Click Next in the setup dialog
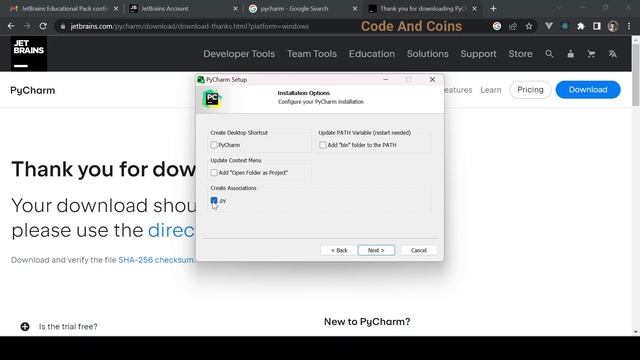This screenshot has width=640, height=360. pyautogui.click(x=376, y=250)
